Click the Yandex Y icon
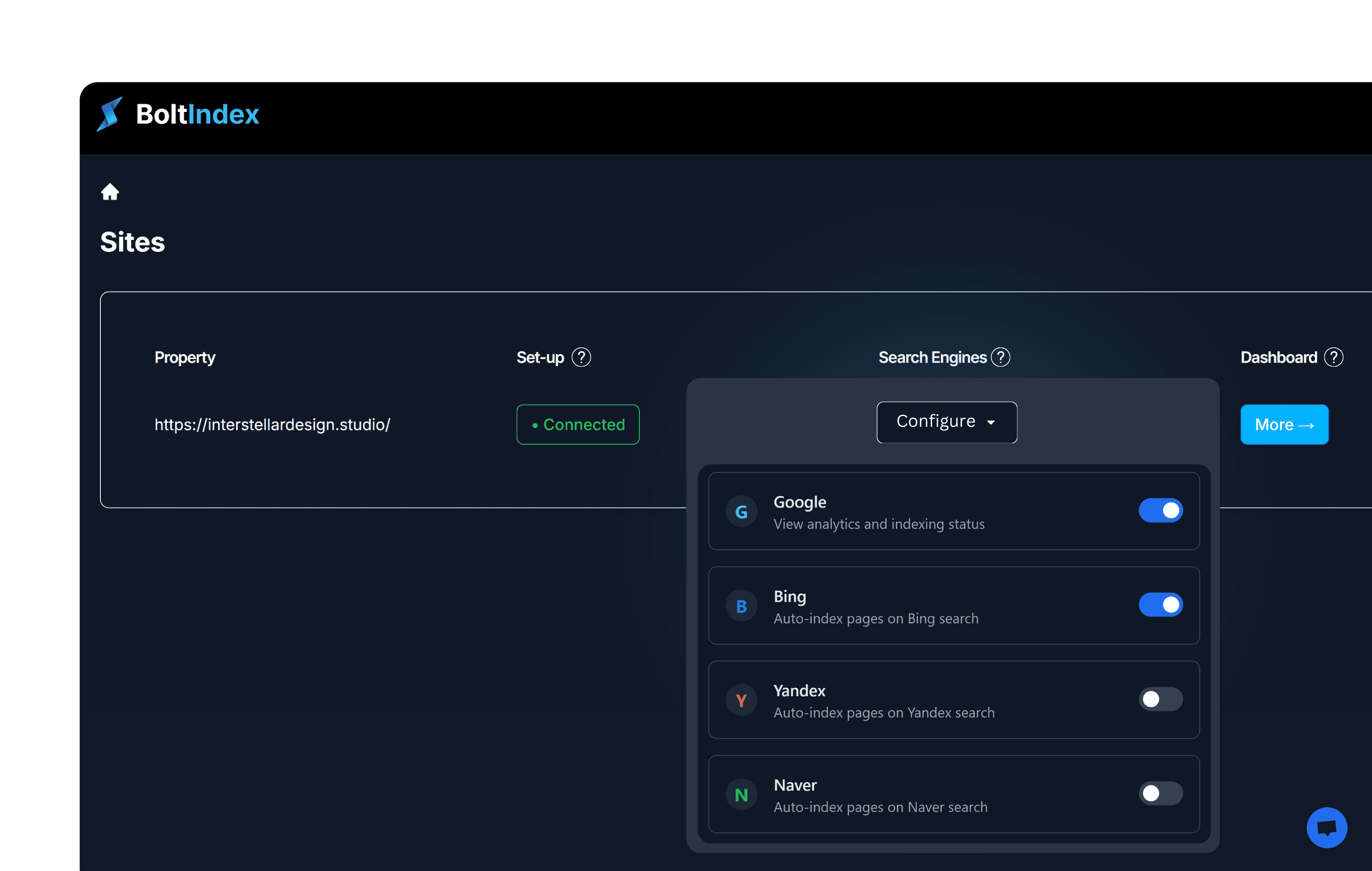1372x871 pixels. pyautogui.click(x=741, y=700)
